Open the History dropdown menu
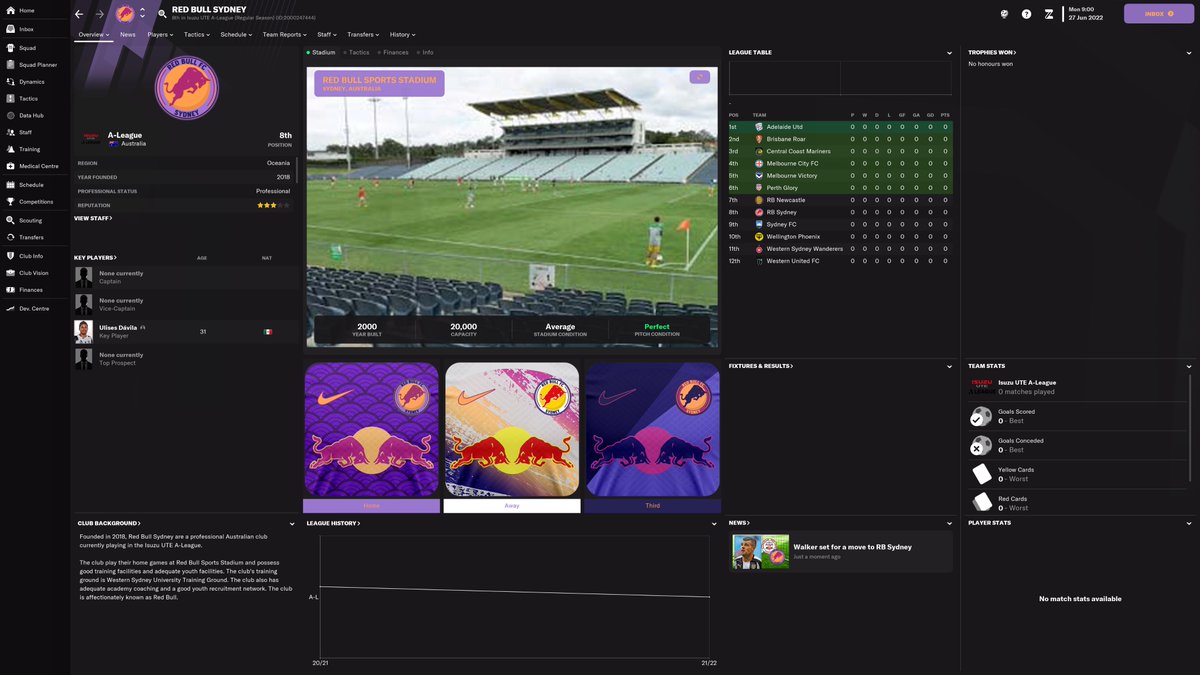The width and height of the screenshot is (1200, 675). 402,34
